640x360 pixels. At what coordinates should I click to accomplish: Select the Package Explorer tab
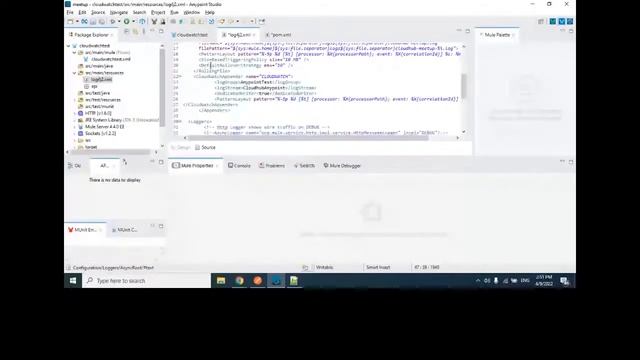click(91, 35)
